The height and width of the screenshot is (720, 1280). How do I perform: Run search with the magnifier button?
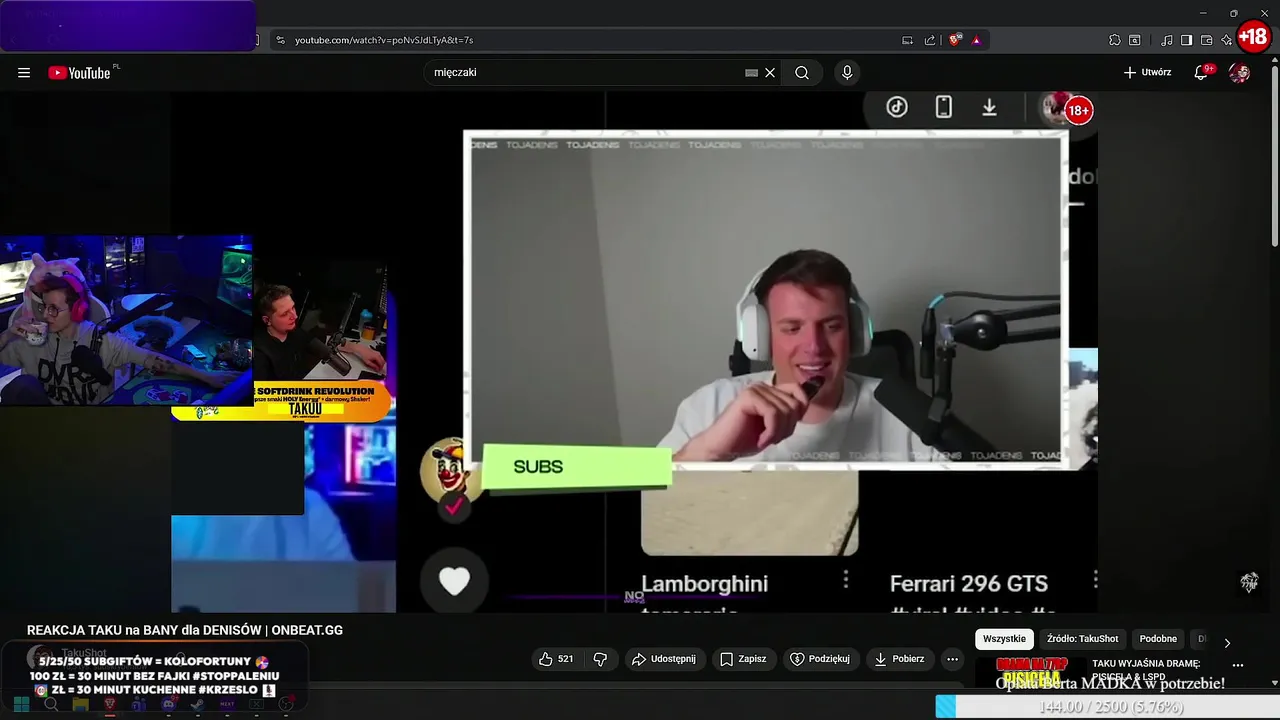tap(802, 73)
